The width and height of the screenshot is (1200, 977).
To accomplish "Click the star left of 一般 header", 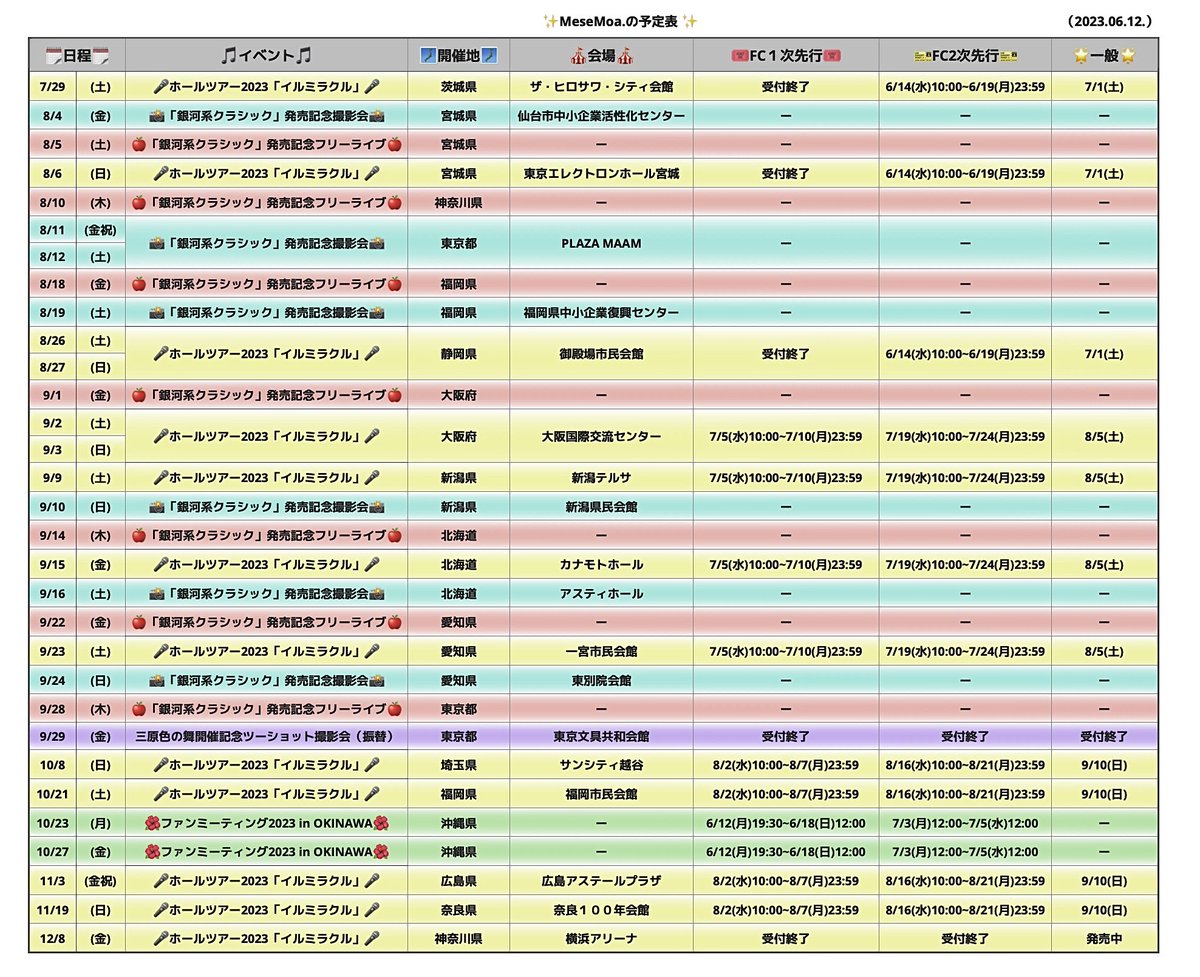I will coord(1081,55).
